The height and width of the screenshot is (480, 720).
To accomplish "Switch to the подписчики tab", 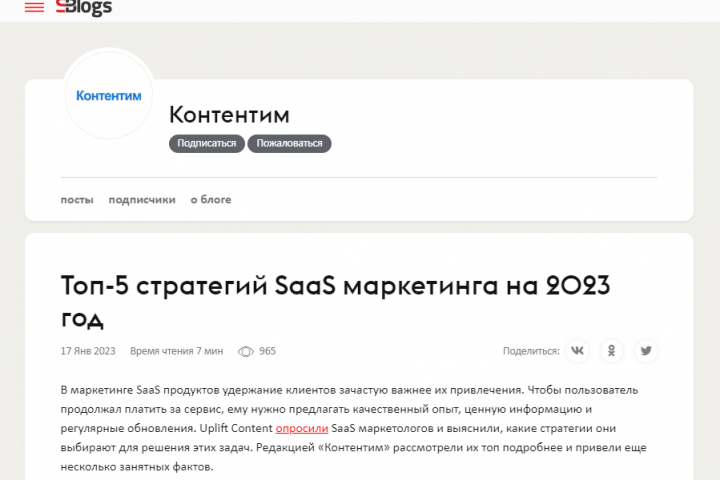I will (142, 200).
